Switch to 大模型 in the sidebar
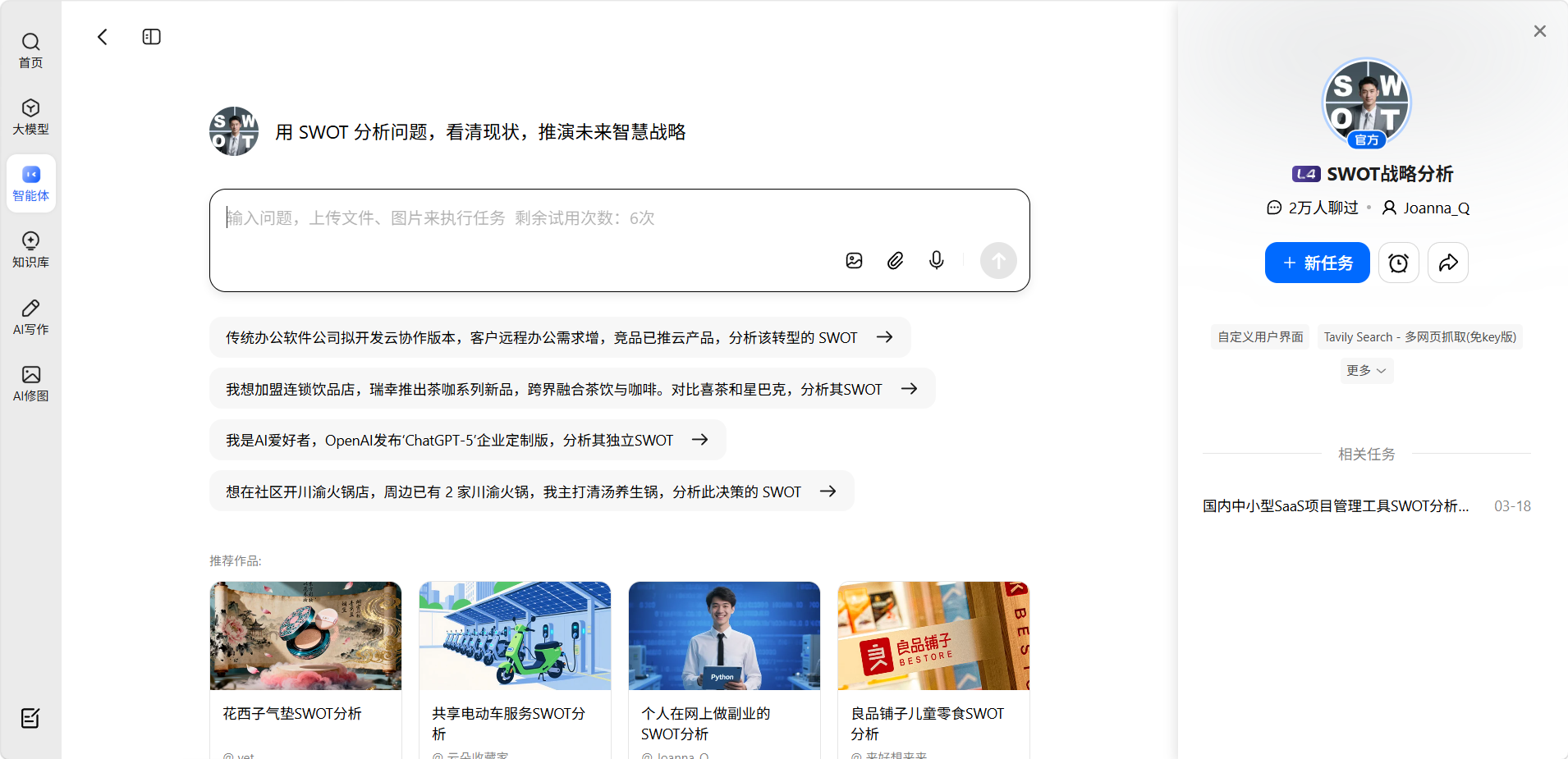This screenshot has width=1568, height=759. 30,117
